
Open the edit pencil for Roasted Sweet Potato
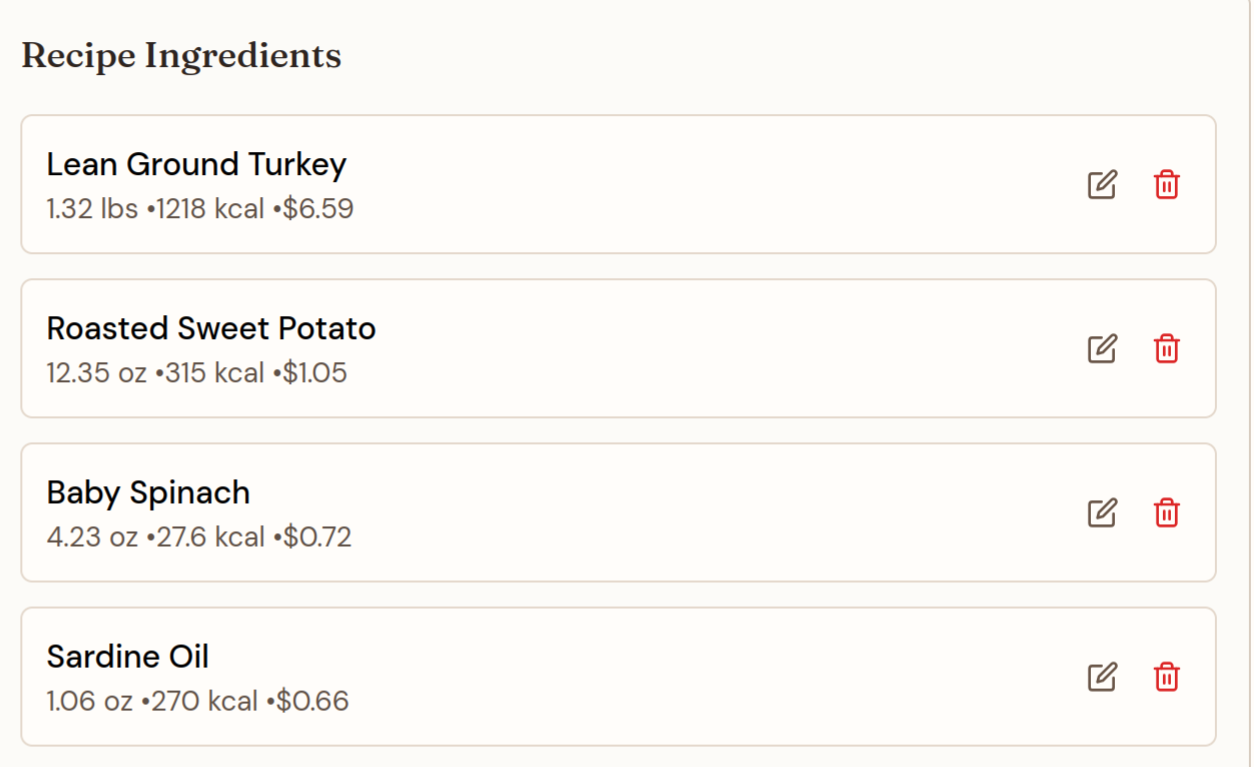point(1101,349)
